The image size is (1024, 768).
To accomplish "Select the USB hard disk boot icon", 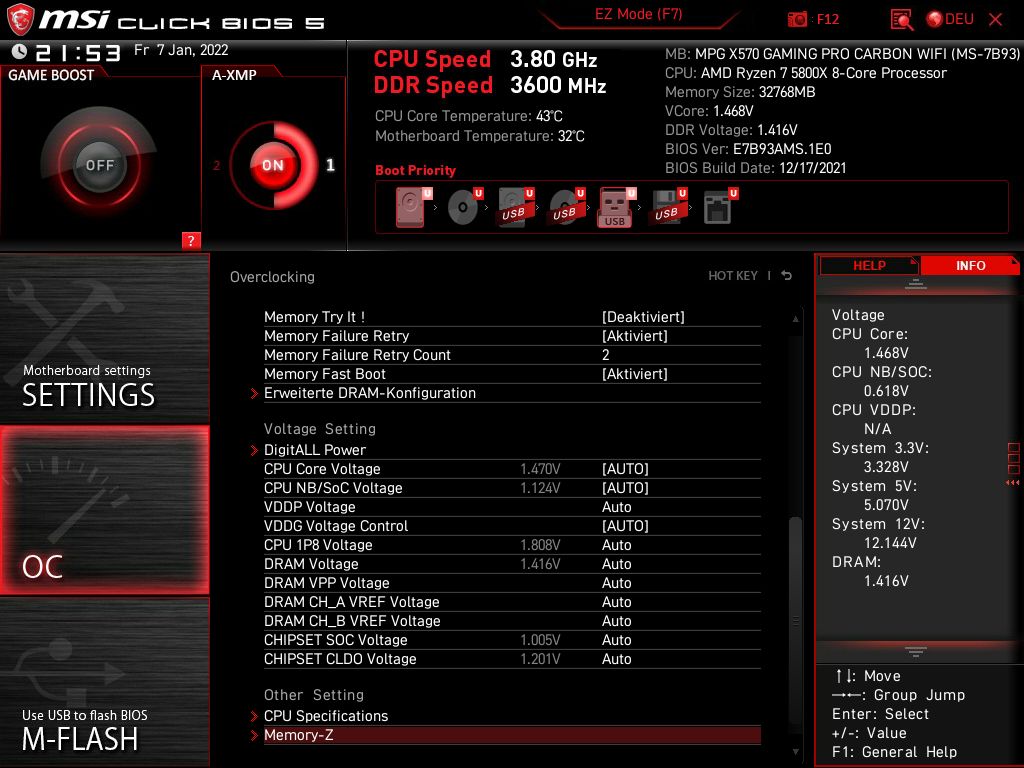I will 516,207.
